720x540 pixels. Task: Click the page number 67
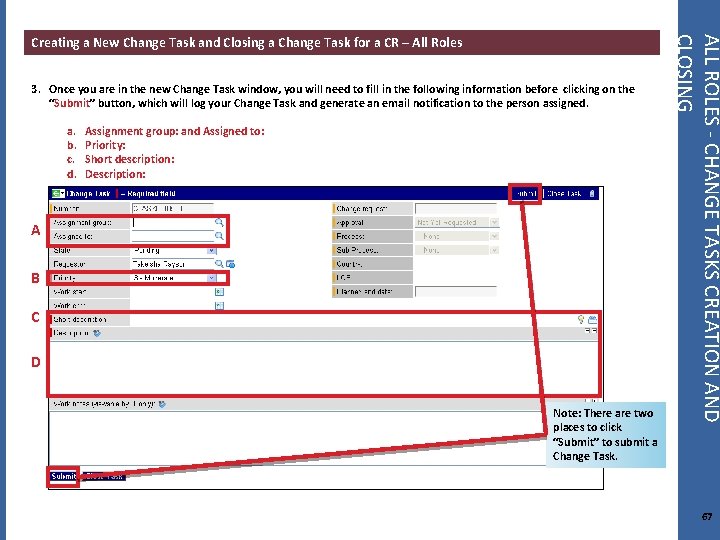(707, 516)
